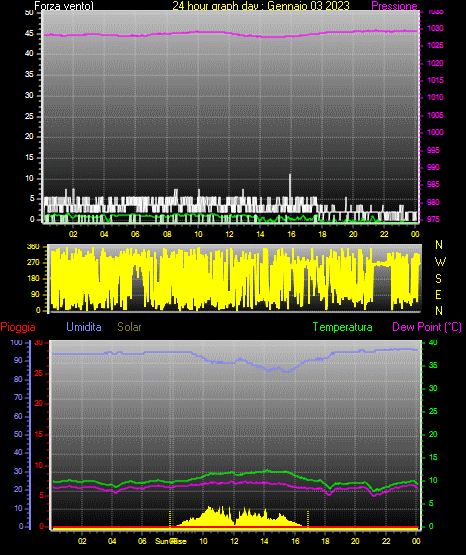Click the 90 value on humidity axis

pos(18,360)
